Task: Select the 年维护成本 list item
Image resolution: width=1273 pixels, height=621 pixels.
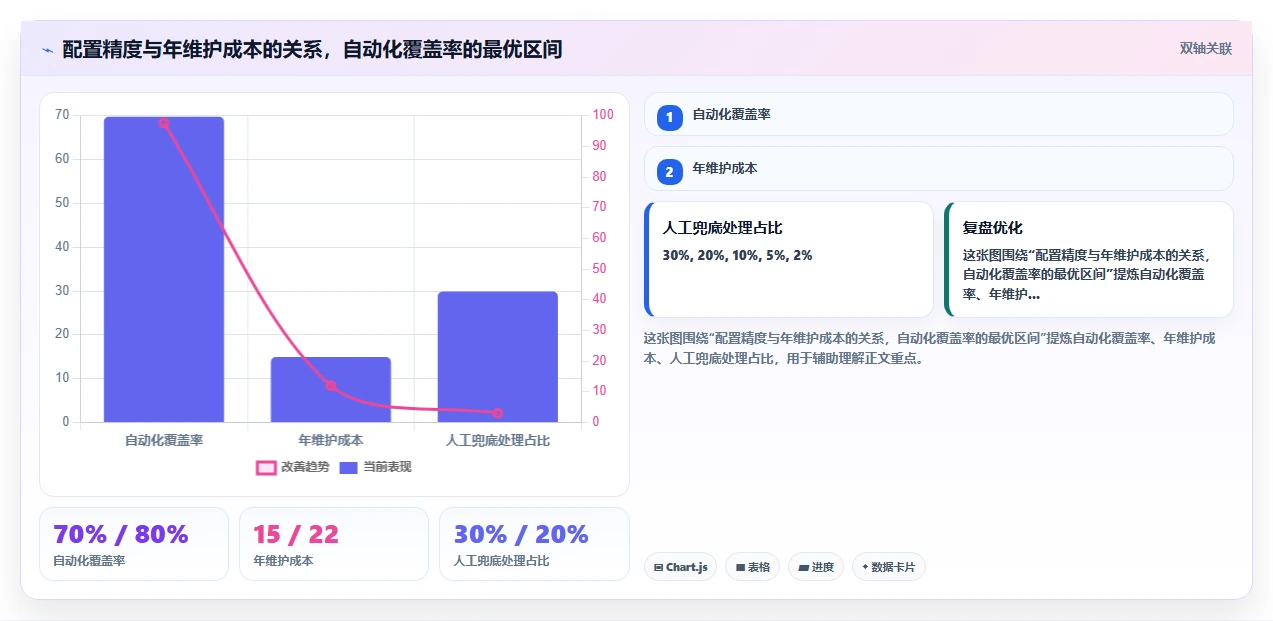Action: [x=938, y=169]
